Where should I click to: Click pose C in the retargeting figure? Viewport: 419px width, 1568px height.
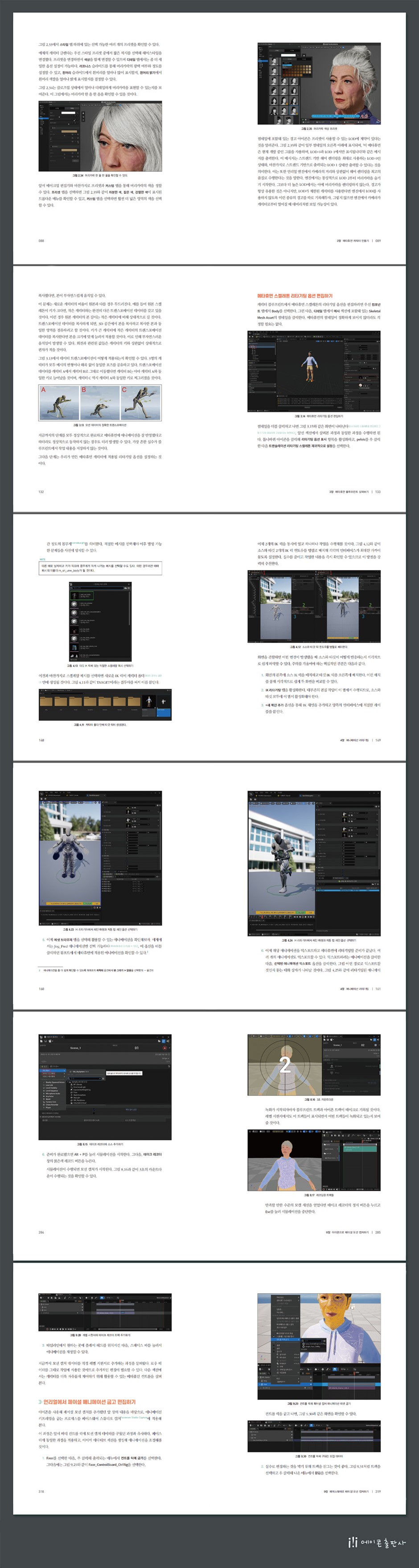pos(141,402)
